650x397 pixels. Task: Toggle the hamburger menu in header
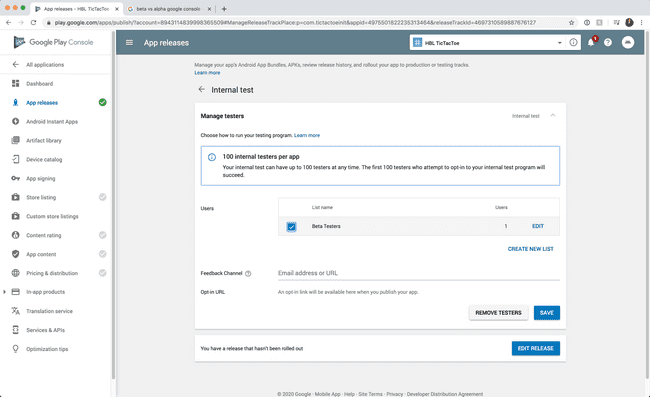[129, 42]
